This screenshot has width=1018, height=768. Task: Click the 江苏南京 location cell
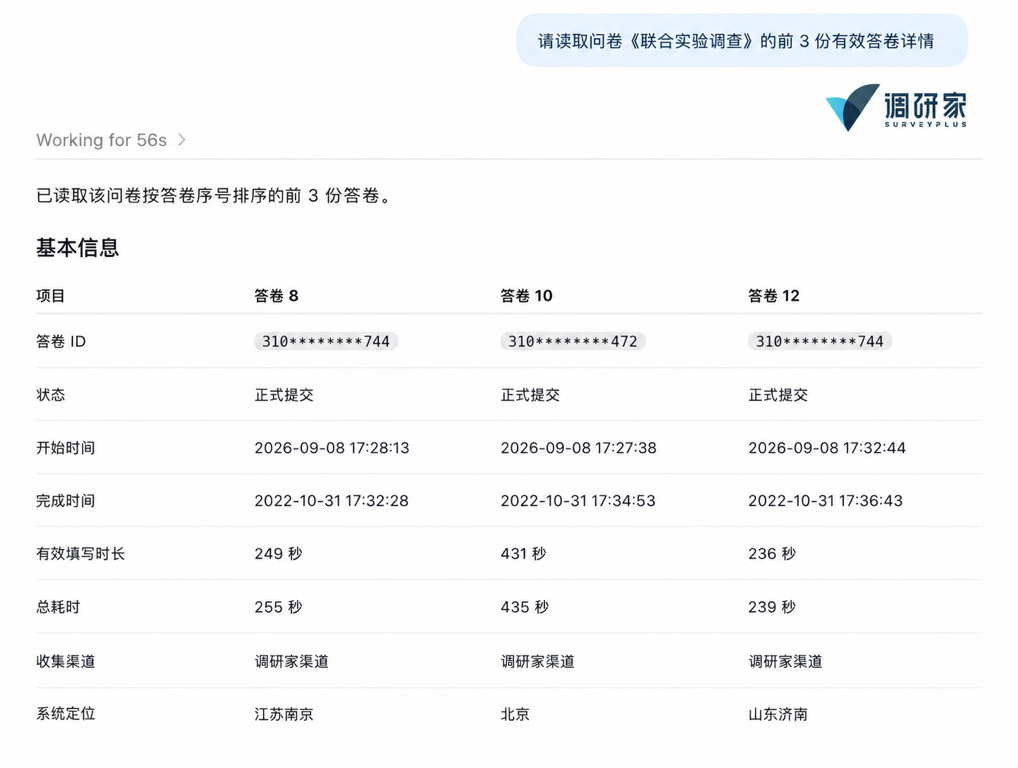[284, 714]
